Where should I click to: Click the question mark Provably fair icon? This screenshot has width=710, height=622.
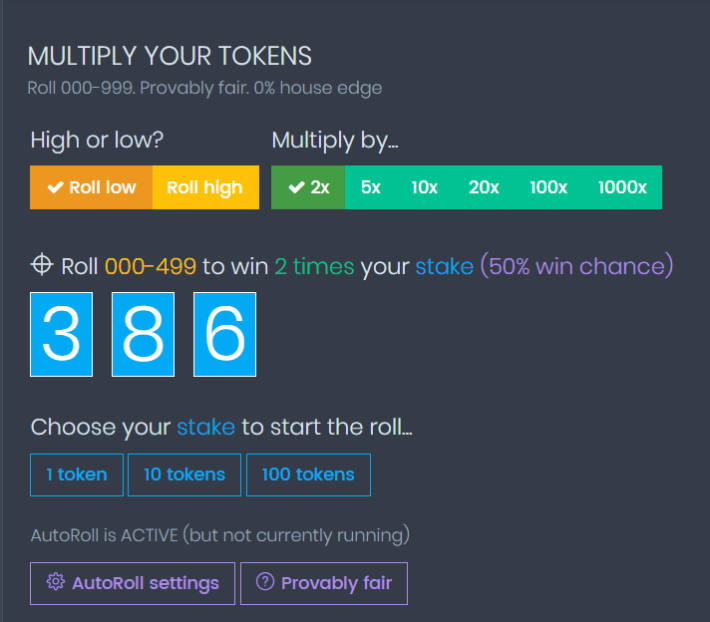tap(265, 581)
